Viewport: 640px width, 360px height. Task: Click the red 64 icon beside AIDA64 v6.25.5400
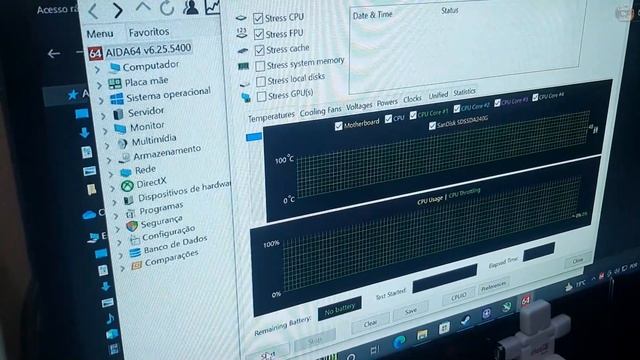click(95, 53)
